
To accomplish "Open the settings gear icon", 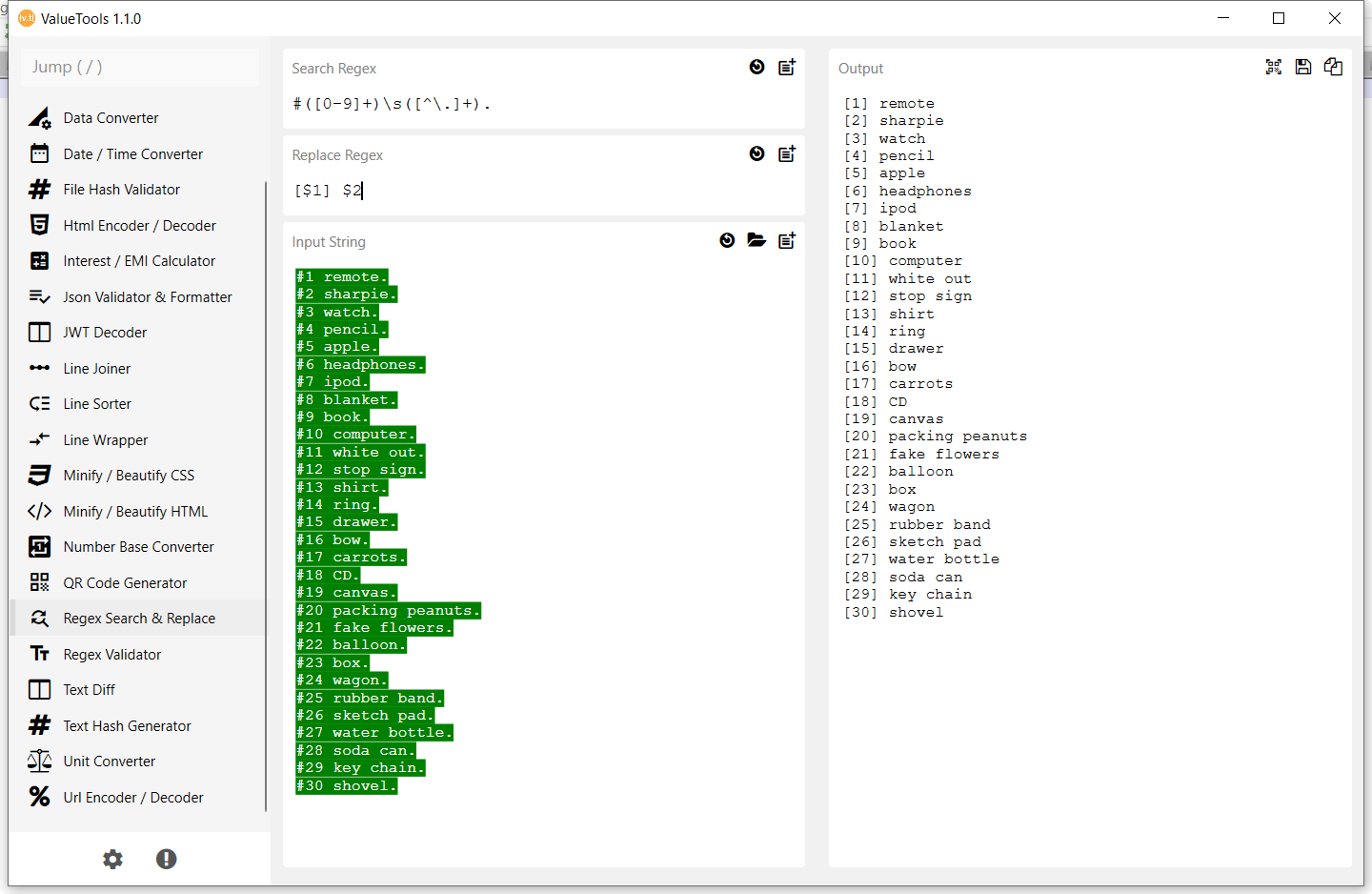I will click(x=112, y=859).
